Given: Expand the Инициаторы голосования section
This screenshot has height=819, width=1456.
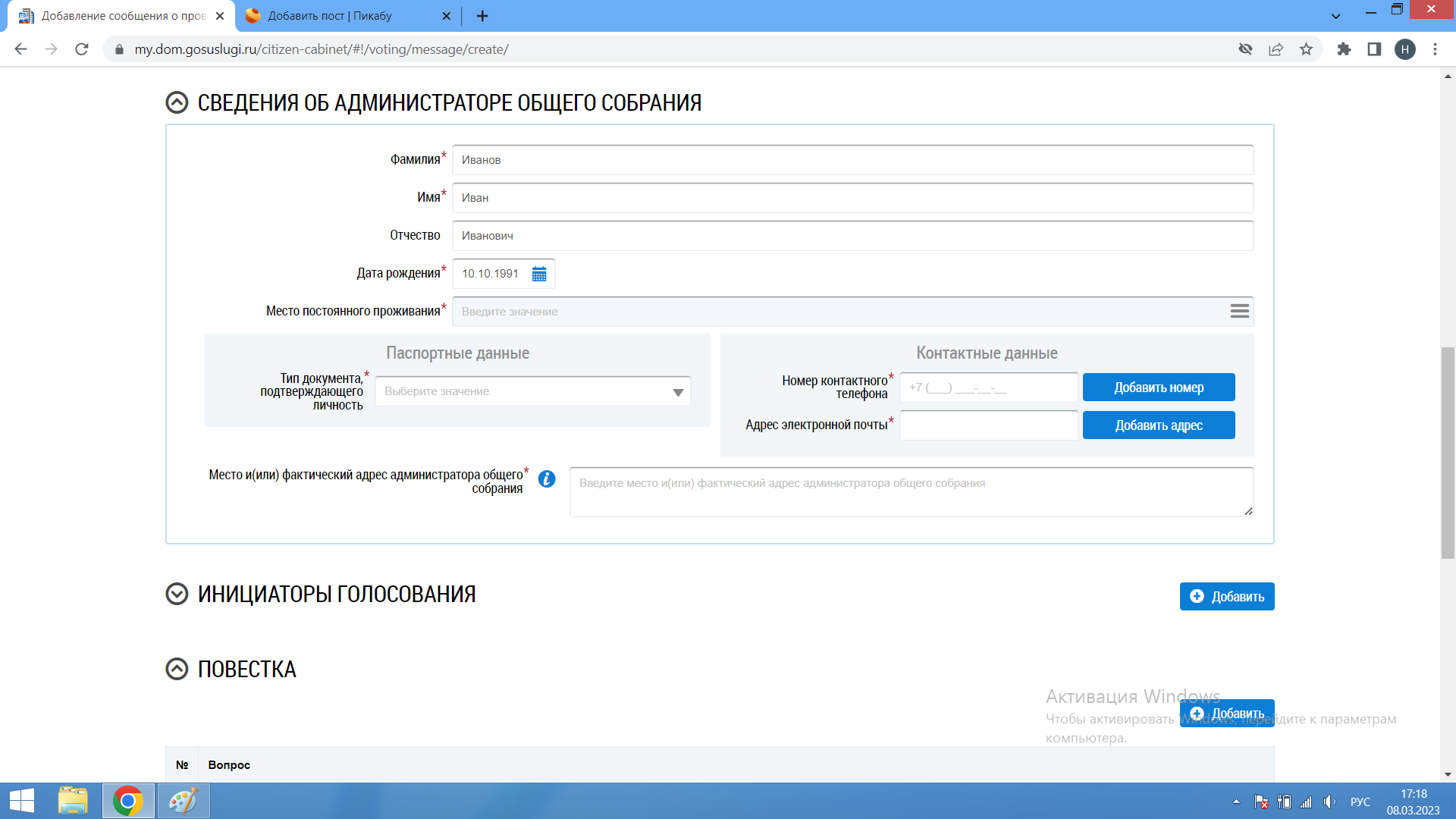Looking at the screenshot, I should 177,594.
